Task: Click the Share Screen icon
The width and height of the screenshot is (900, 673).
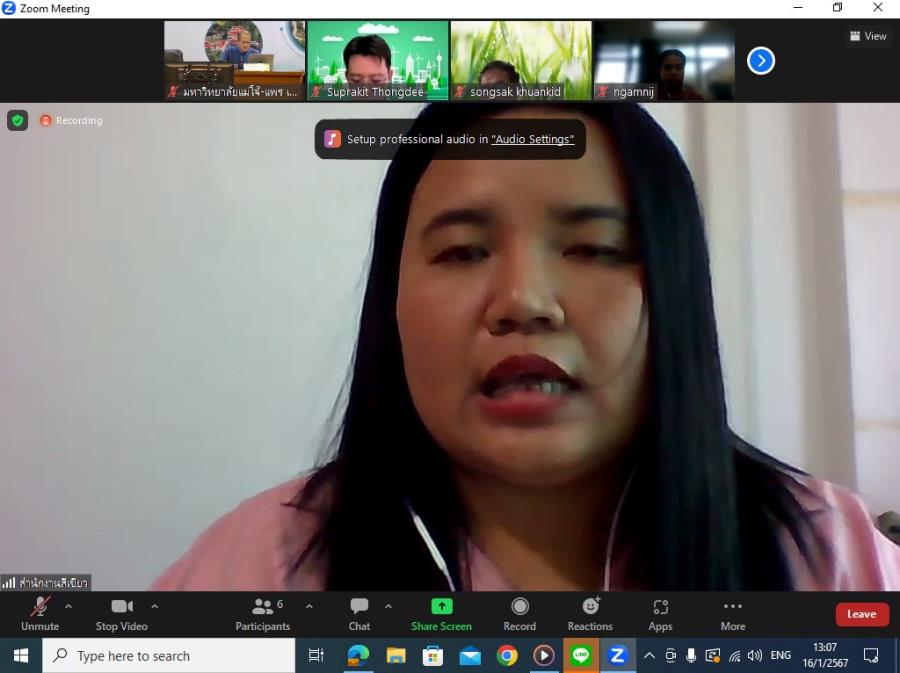Action: click(x=441, y=607)
